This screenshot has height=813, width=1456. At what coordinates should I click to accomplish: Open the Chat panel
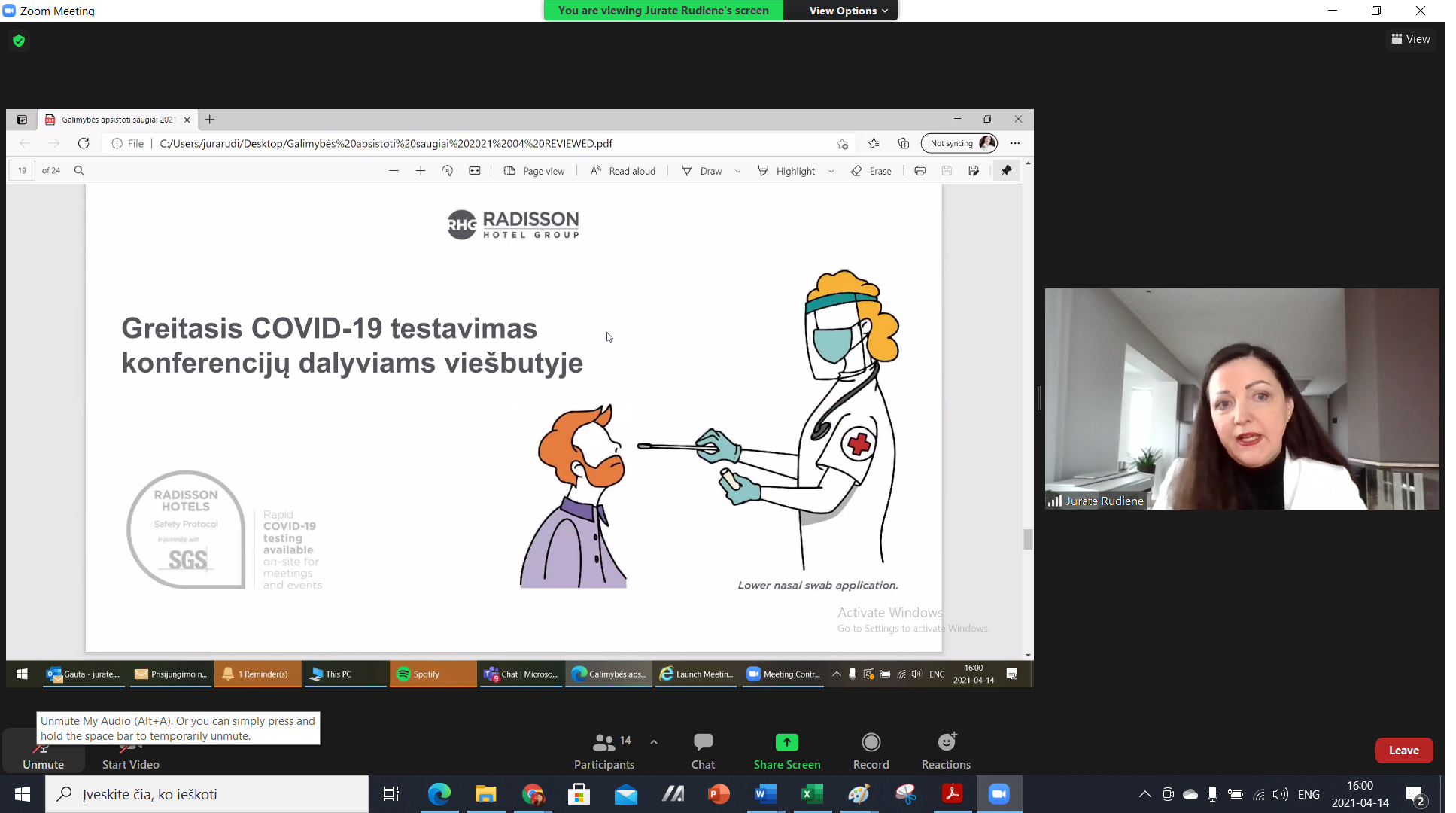coord(703,751)
